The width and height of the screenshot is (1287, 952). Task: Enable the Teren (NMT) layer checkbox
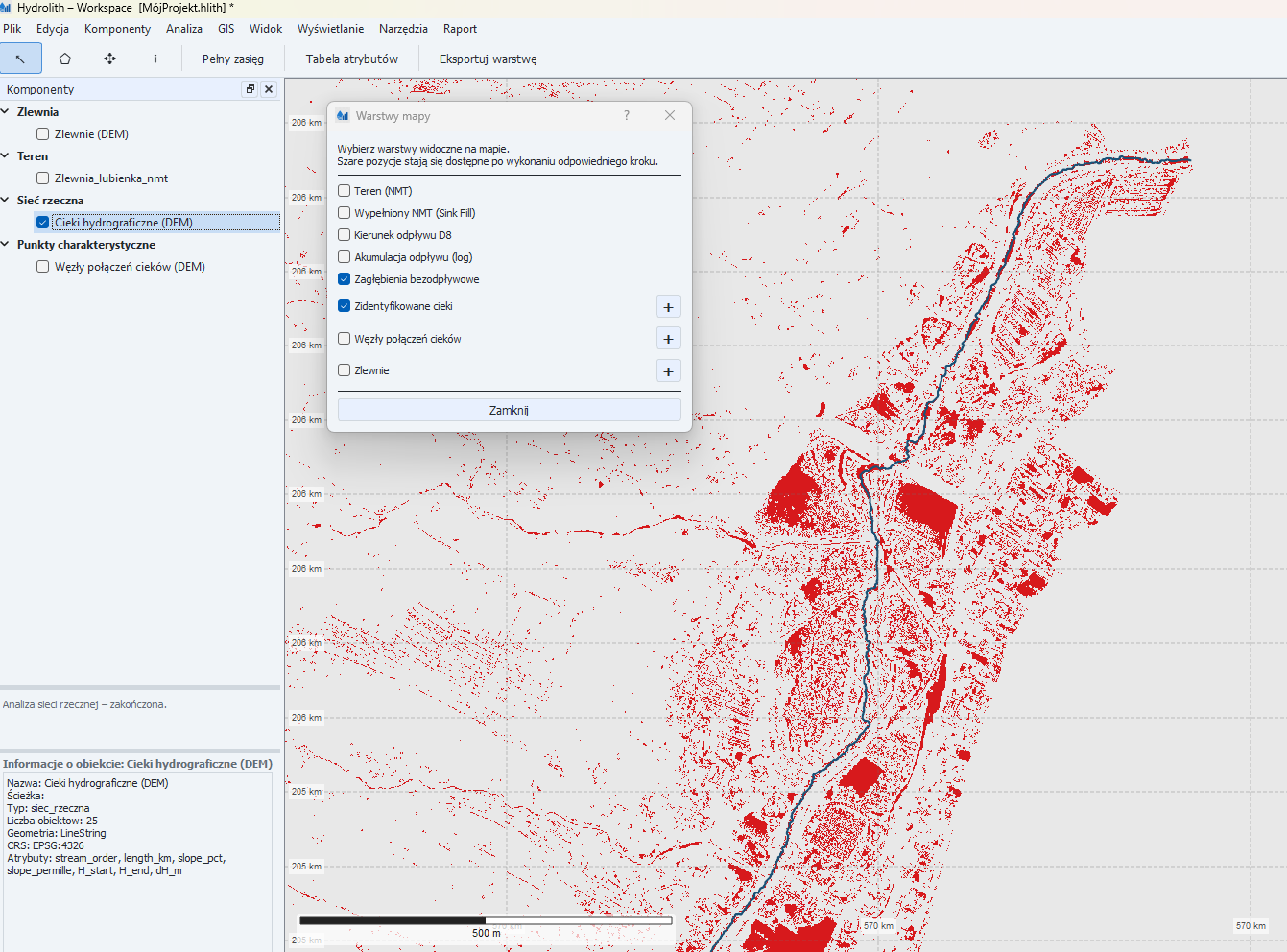(344, 191)
